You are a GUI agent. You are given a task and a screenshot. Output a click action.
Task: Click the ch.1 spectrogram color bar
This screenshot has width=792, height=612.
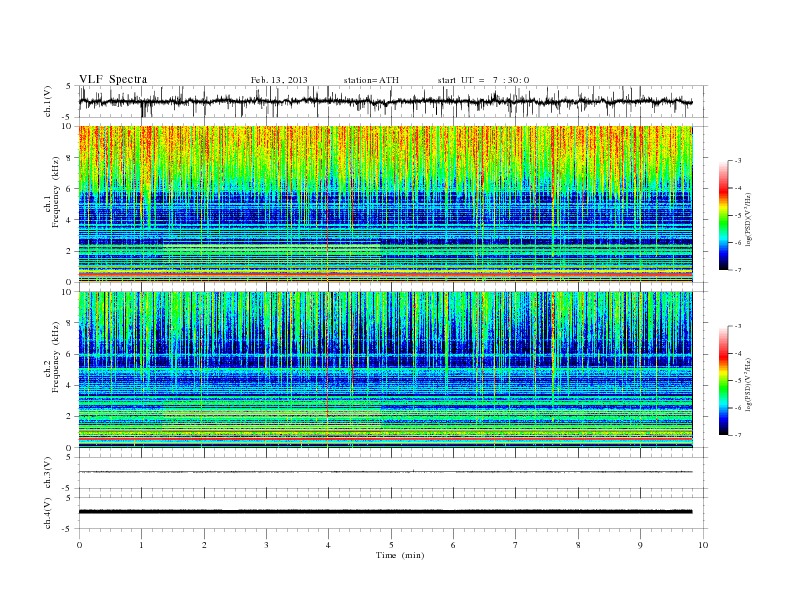(724, 215)
